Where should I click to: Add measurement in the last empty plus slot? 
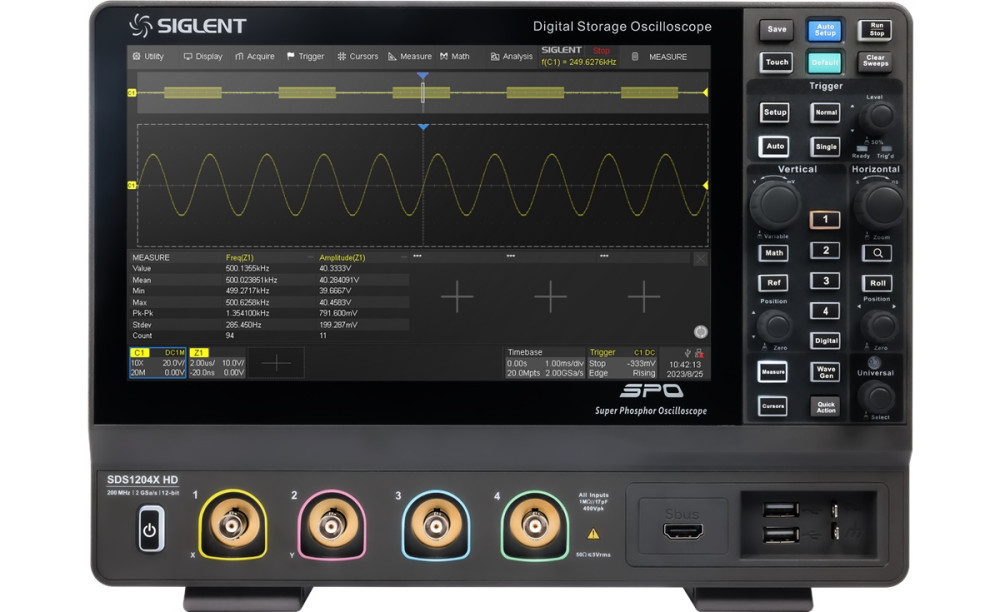click(643, 296)
